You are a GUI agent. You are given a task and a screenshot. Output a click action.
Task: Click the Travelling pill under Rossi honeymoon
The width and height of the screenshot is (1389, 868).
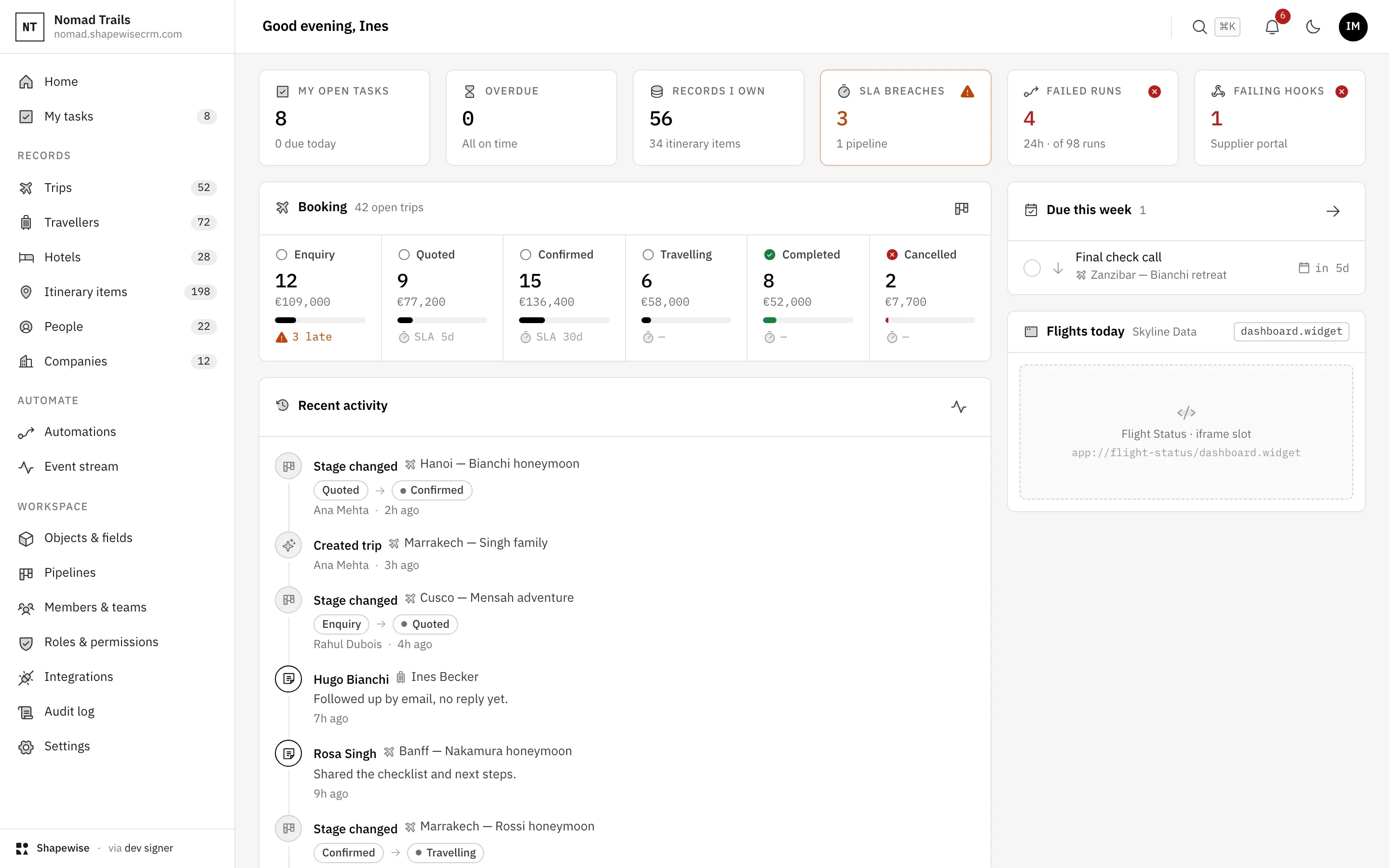pos(446,853)
